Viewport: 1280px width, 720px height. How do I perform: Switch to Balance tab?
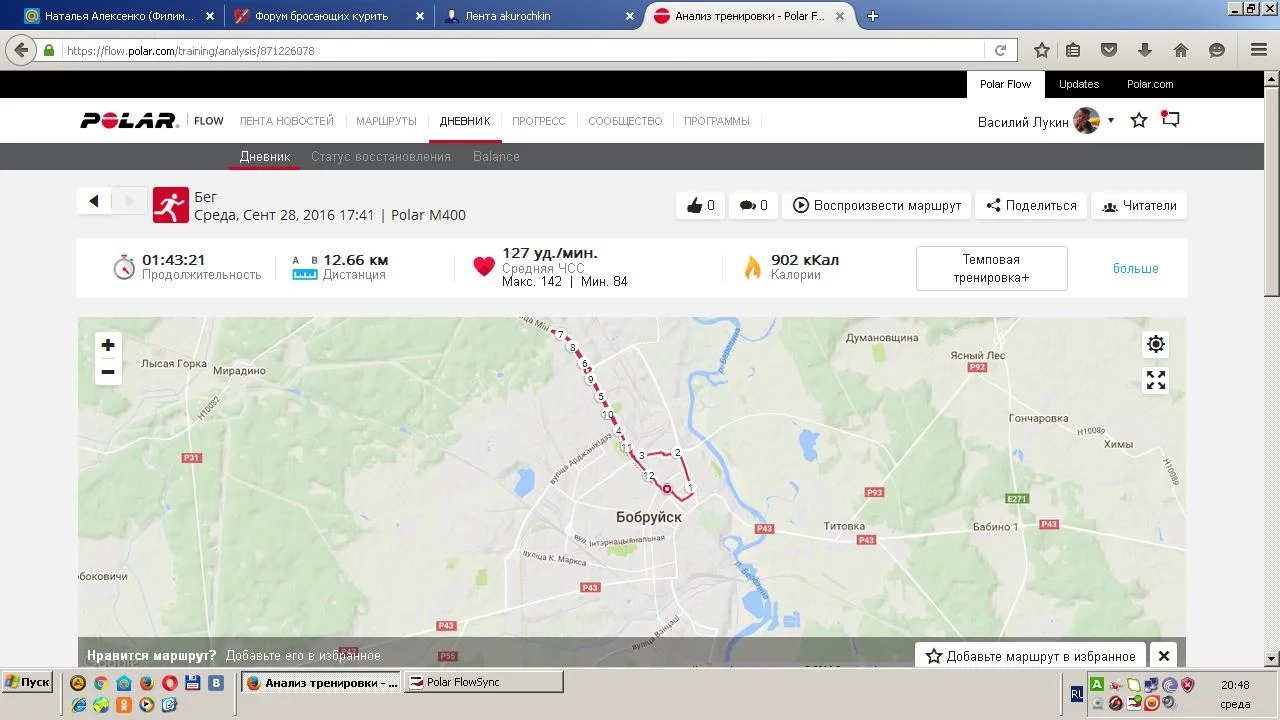click(496, 156)
